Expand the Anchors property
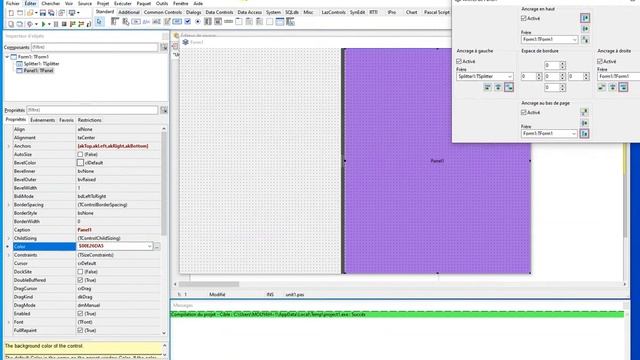Screen dimensions: 640x360 click(x=9, y=146)
